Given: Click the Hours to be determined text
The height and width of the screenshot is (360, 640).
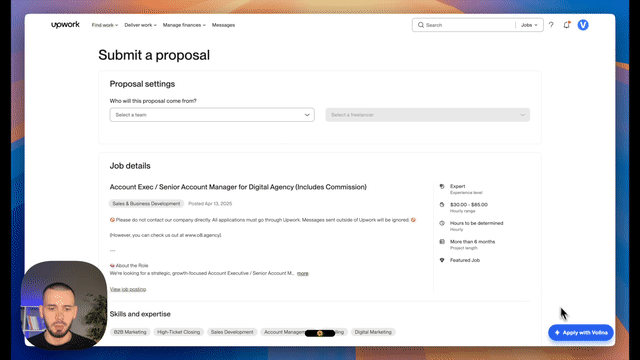Looking at the screenshot, I should pos(476,223).
